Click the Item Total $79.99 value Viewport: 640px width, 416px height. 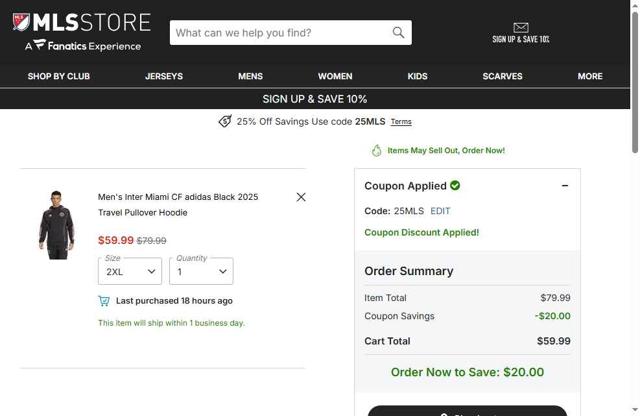click(x=556, y=298)
